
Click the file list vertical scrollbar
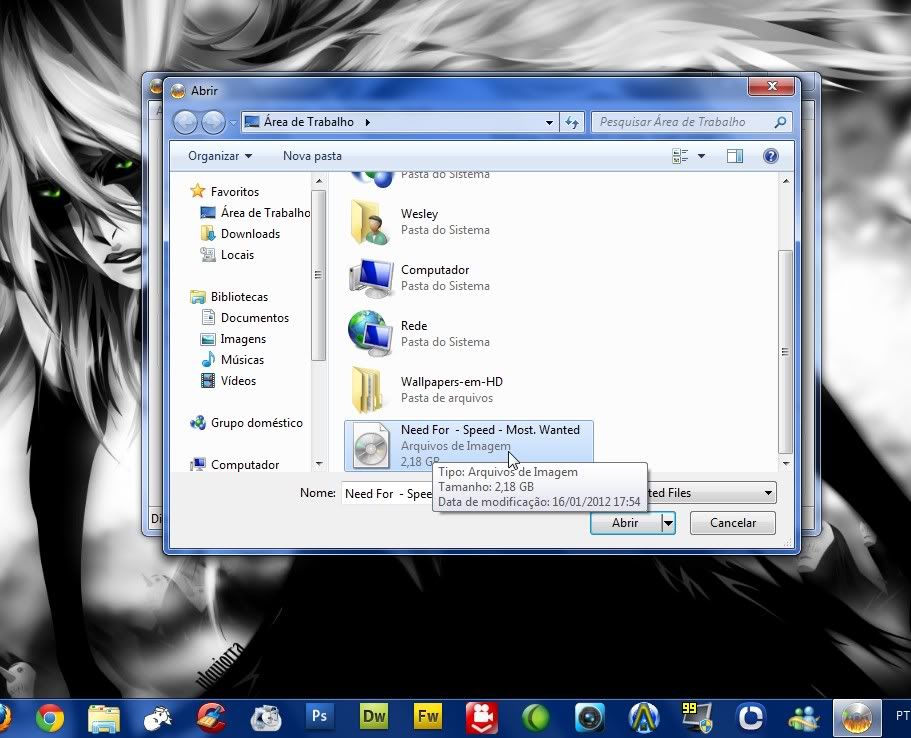tap(785, 350)
